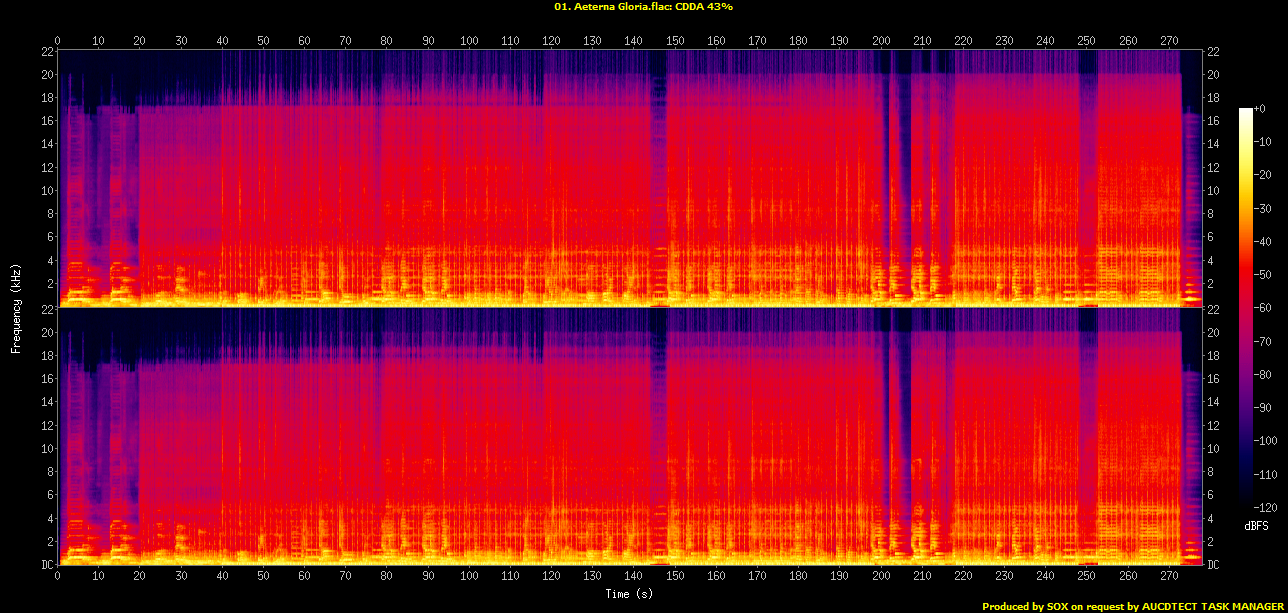Click the dBFS label below the color scale
The height and width of the screenshot is (613, 1288).
[x=1256, y=525]
